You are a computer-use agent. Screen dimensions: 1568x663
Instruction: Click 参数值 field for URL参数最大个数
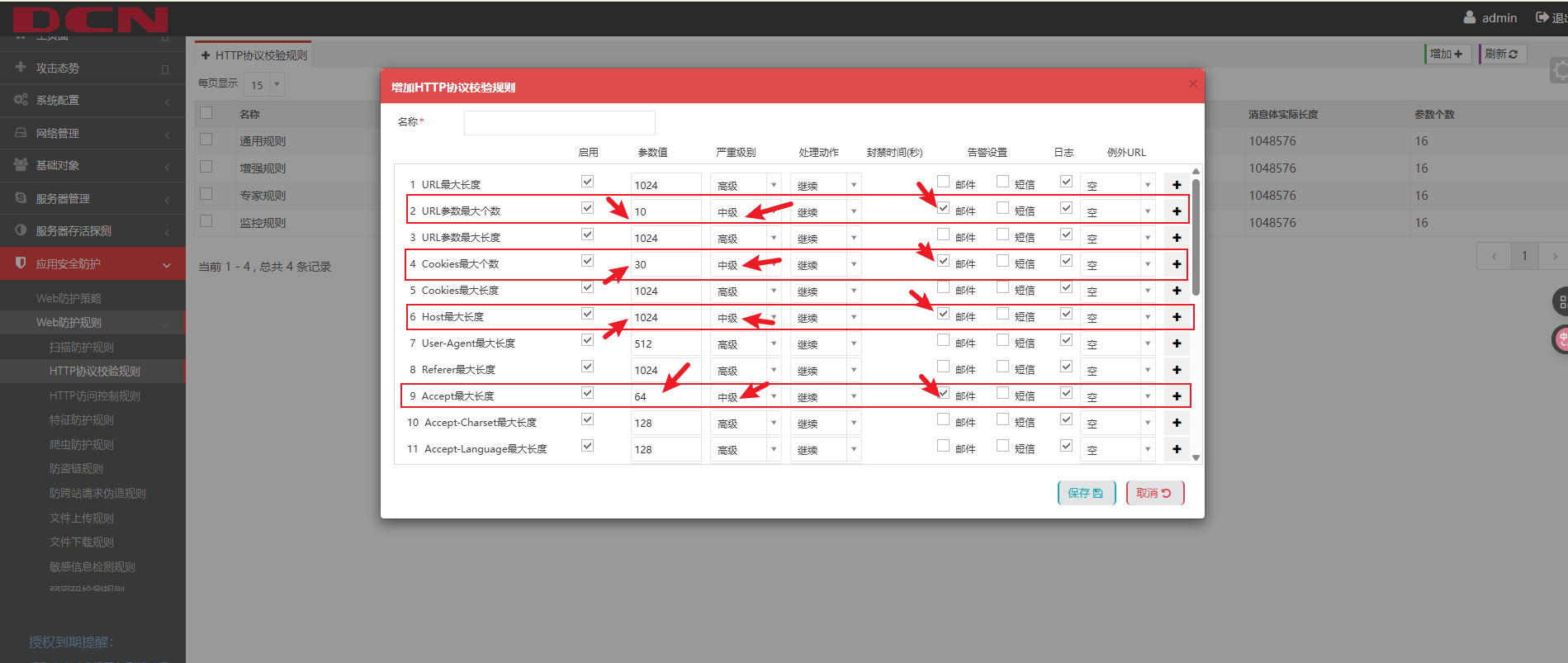(x=666, y=211)
